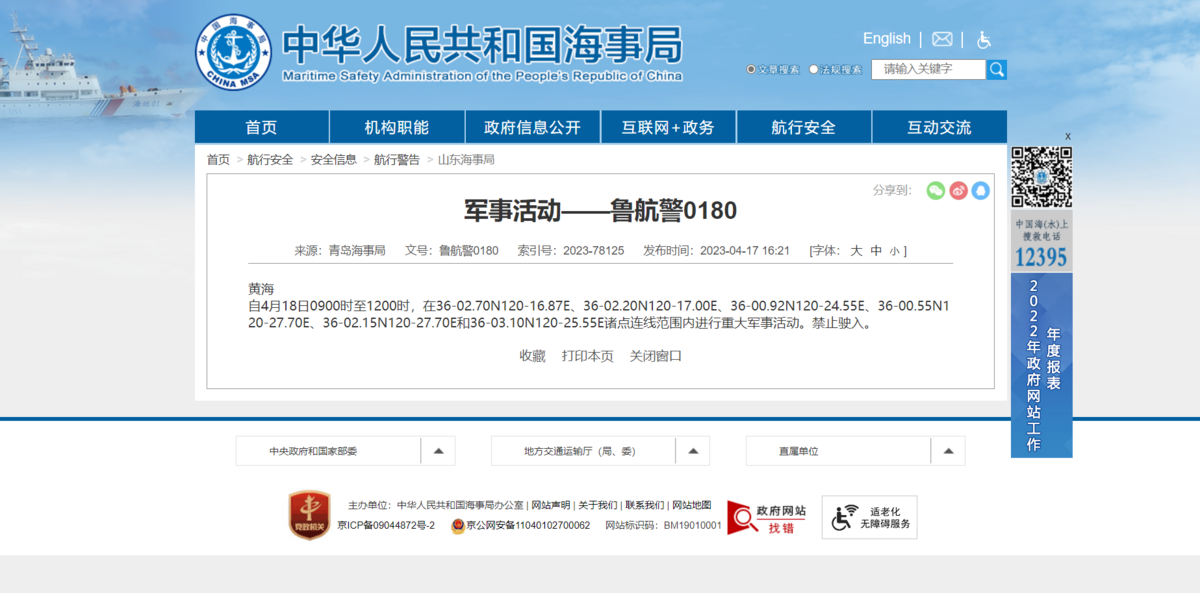
Task: Open the mail envelope icon
Action: click(942, 39)
